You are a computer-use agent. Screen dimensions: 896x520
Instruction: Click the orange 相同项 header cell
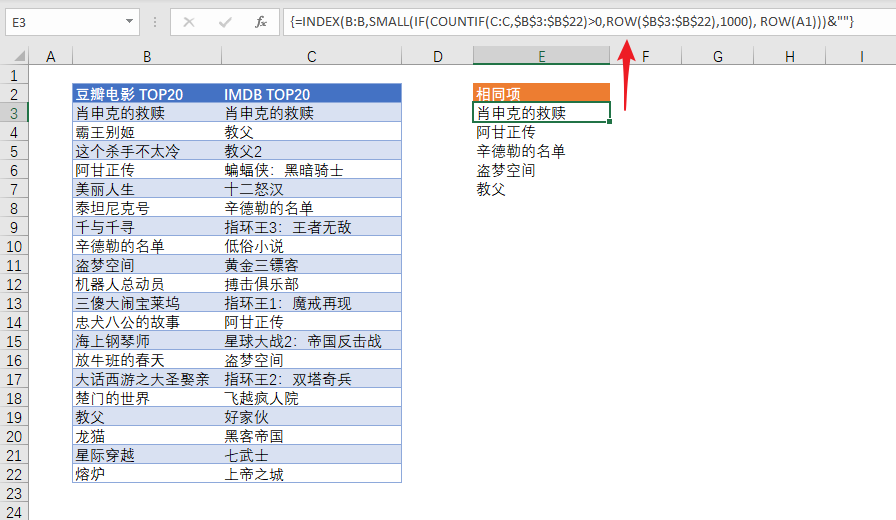pos(541,94)
